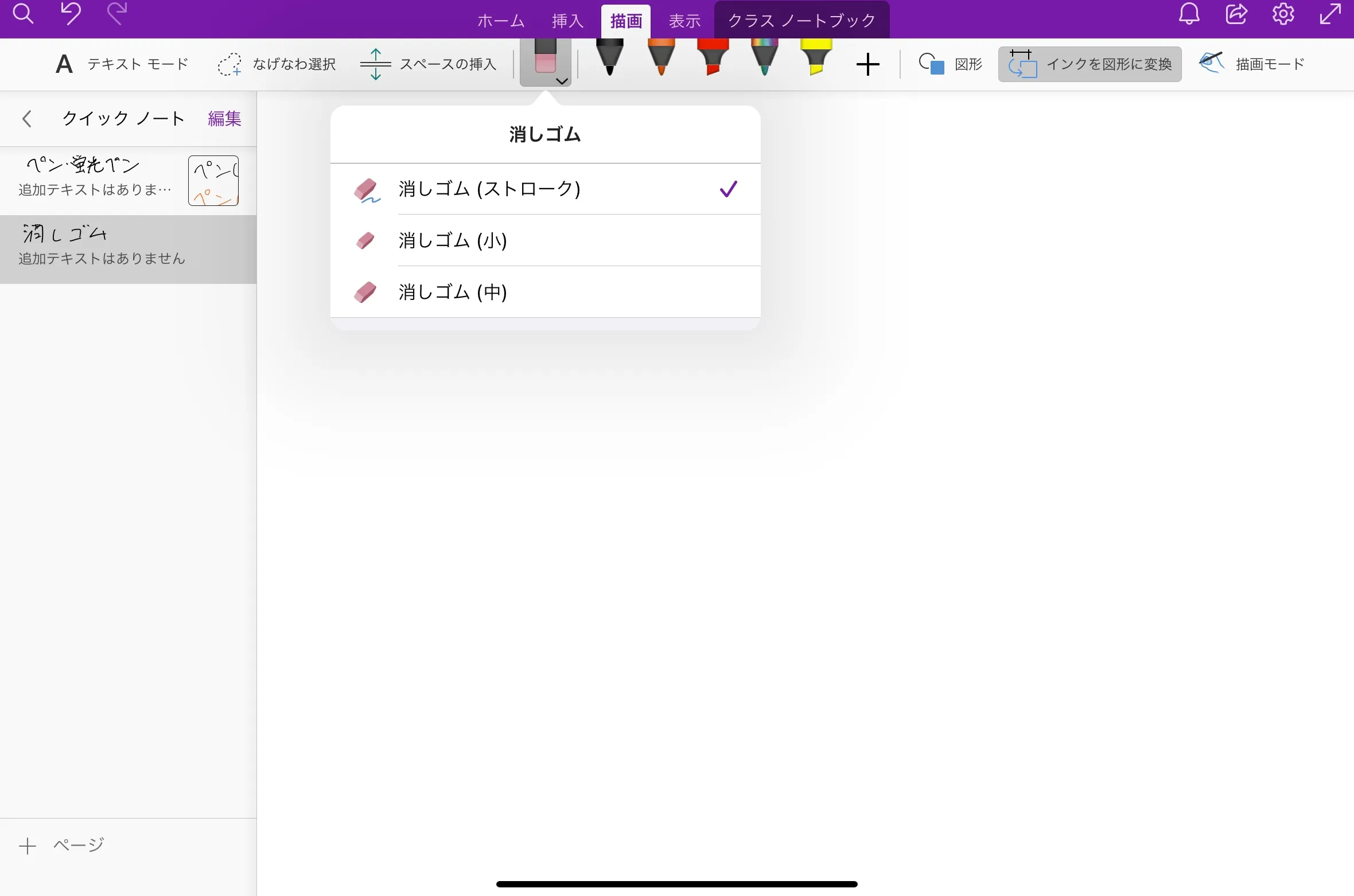
Task: Pick the black pen
Action: coord(609,60)
